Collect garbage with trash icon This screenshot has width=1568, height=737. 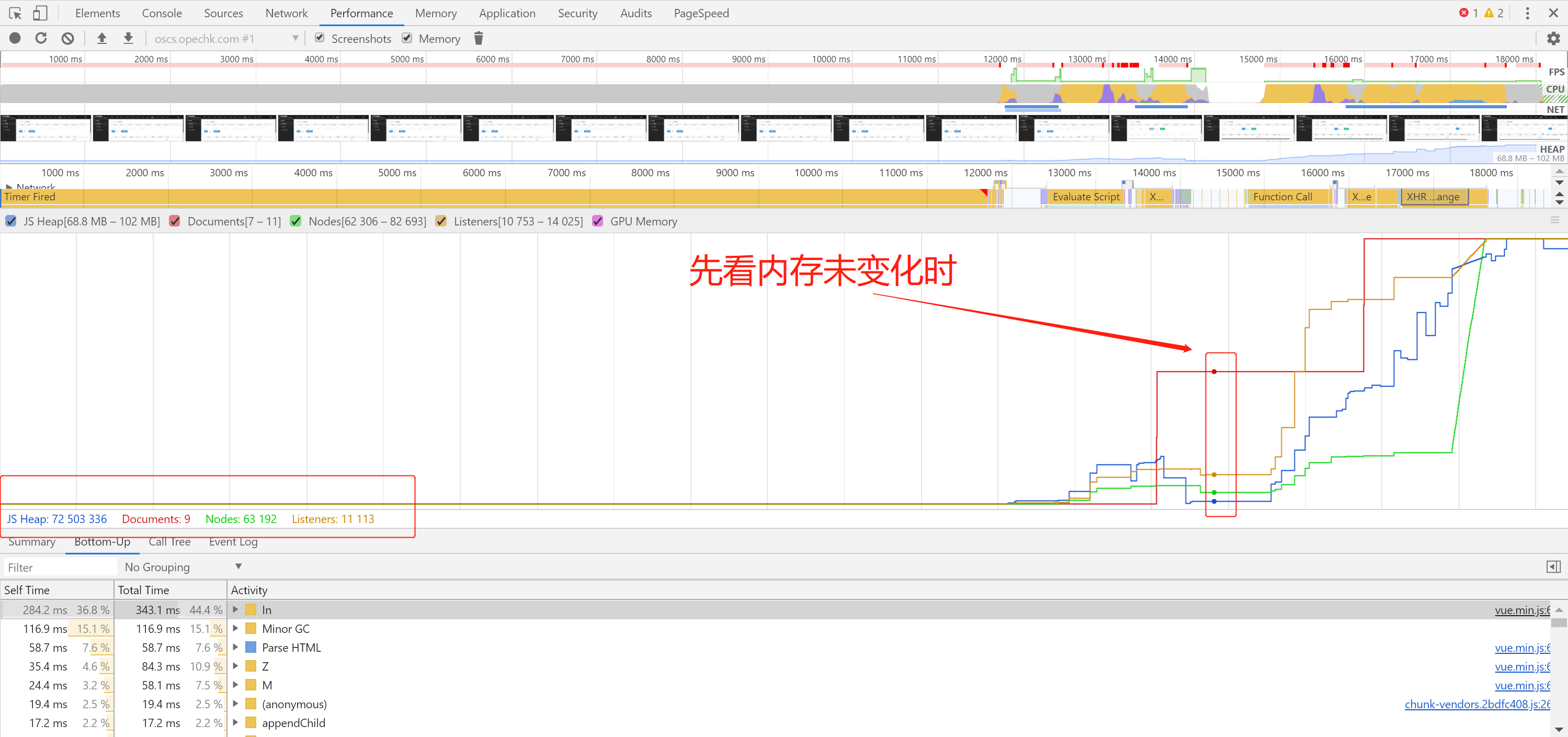pyautogui.click(x=479, y=38)
